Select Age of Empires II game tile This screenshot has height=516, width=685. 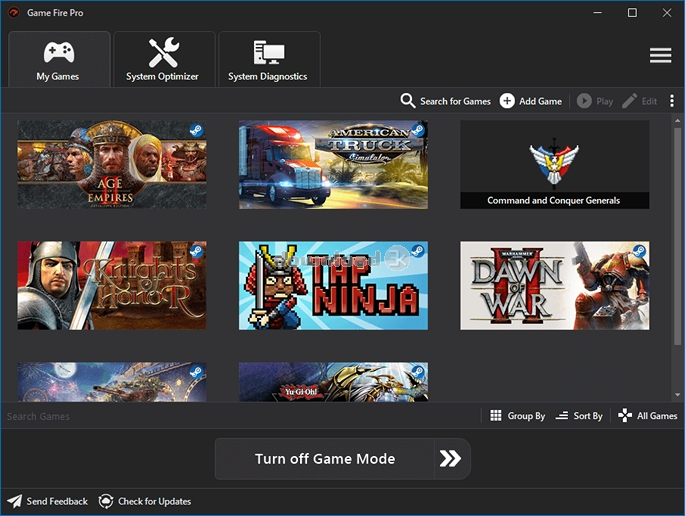112,164
